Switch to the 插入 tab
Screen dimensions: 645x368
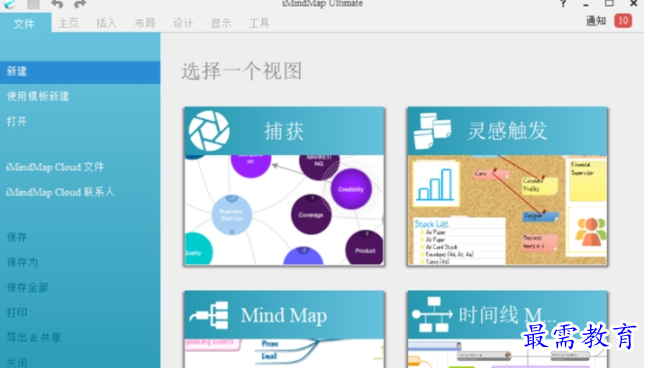tap(107, 23)
